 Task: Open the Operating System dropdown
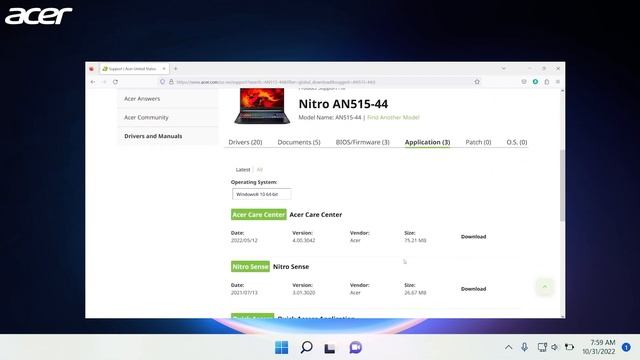point(262,194)
